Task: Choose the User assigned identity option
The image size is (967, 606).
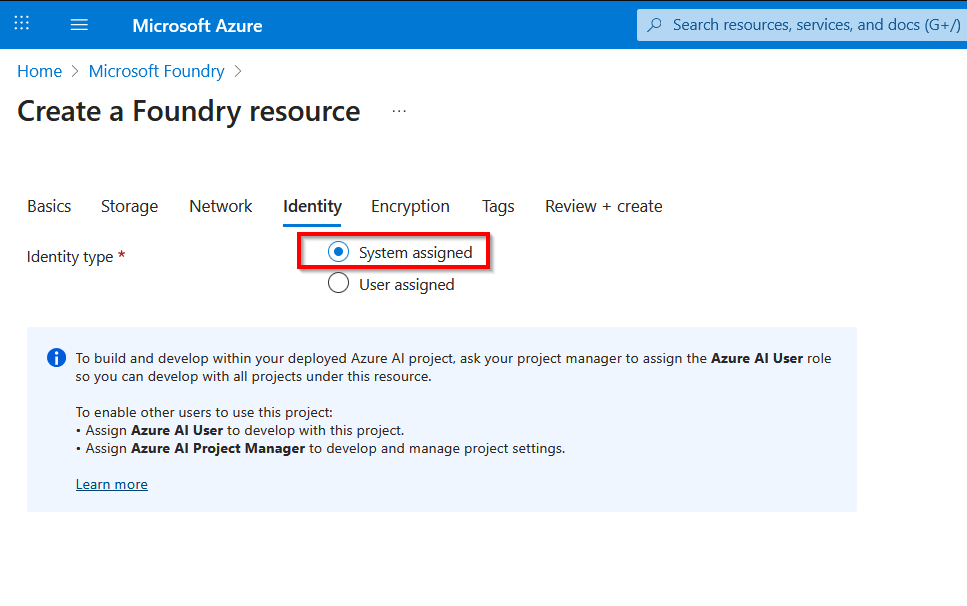Action: coord(339,285)
